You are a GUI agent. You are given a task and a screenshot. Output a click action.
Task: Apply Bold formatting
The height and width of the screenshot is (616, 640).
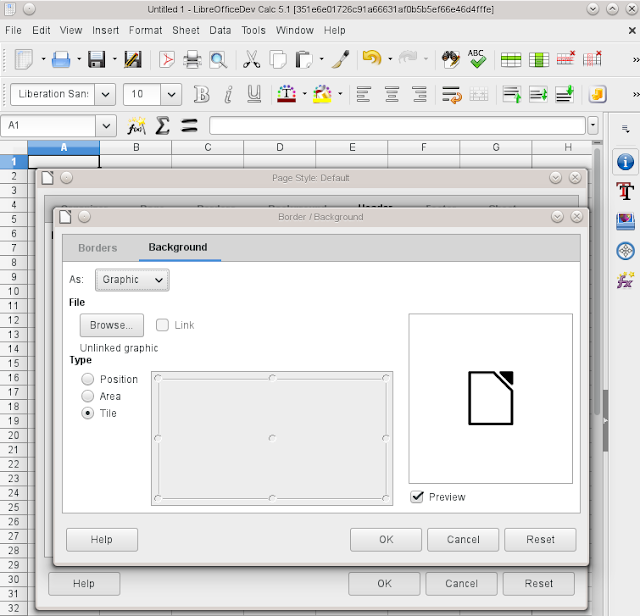pos(201,94)
